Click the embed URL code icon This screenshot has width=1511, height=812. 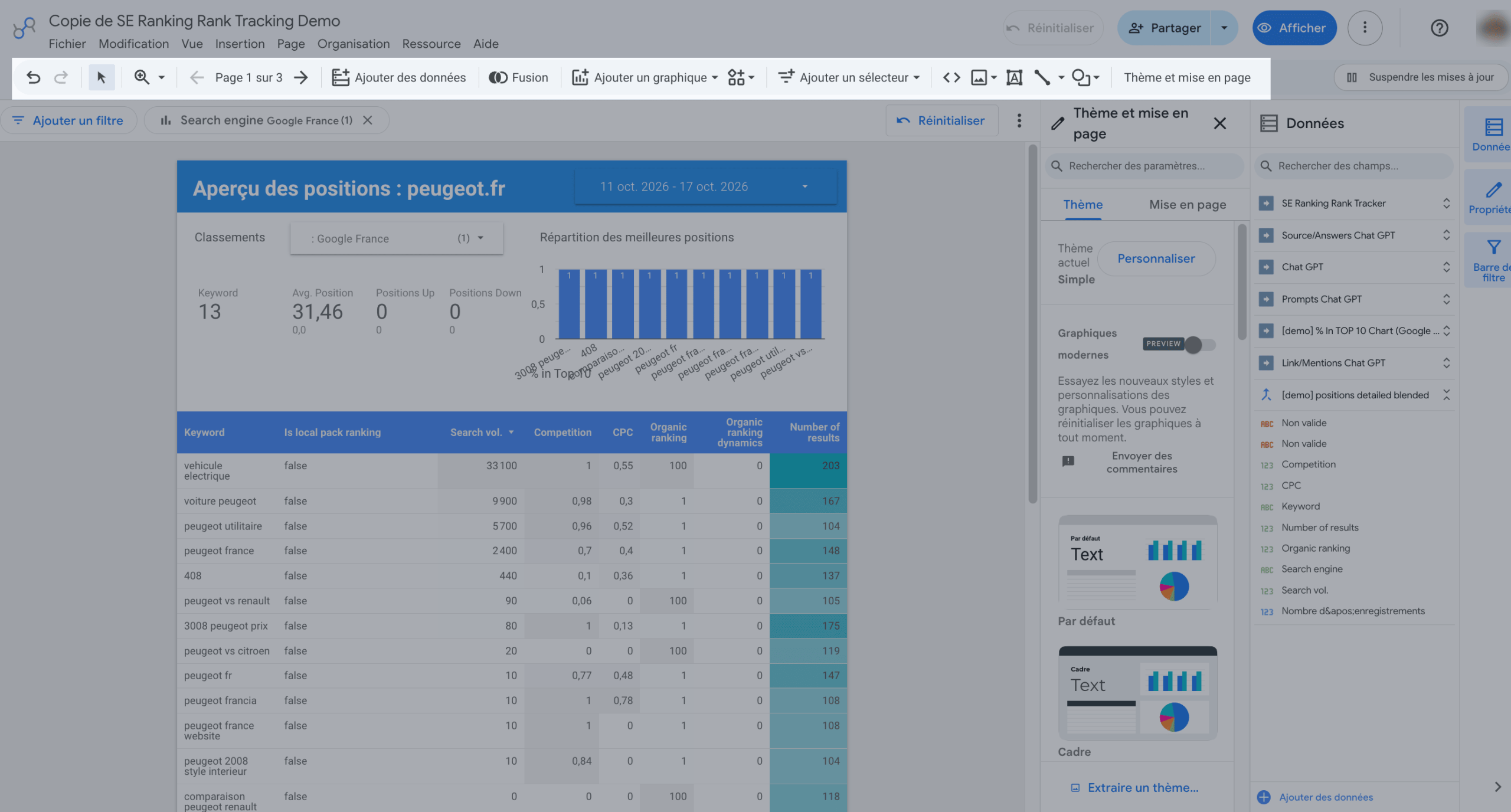tap(951, 77)
